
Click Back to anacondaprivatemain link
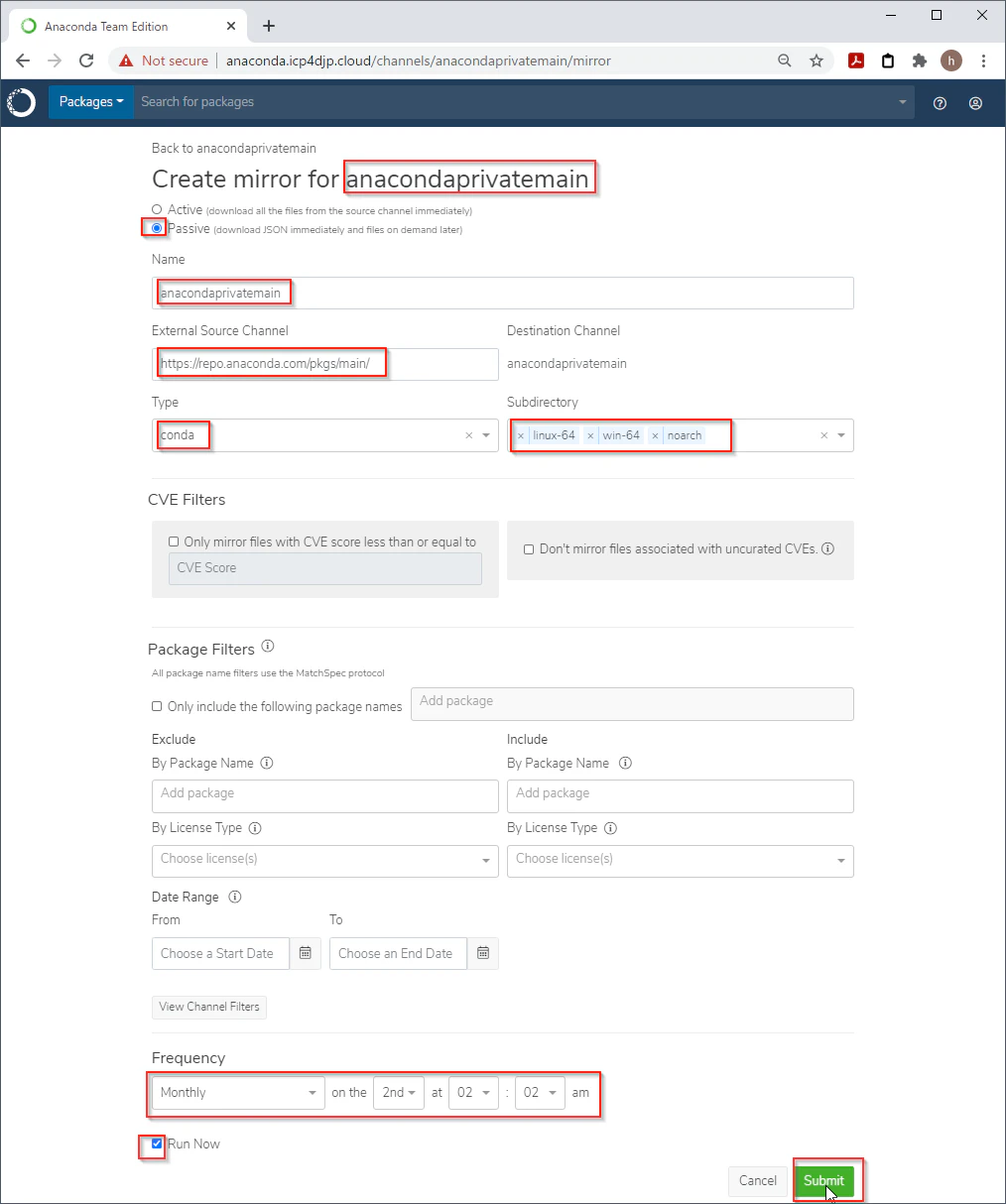234,148
